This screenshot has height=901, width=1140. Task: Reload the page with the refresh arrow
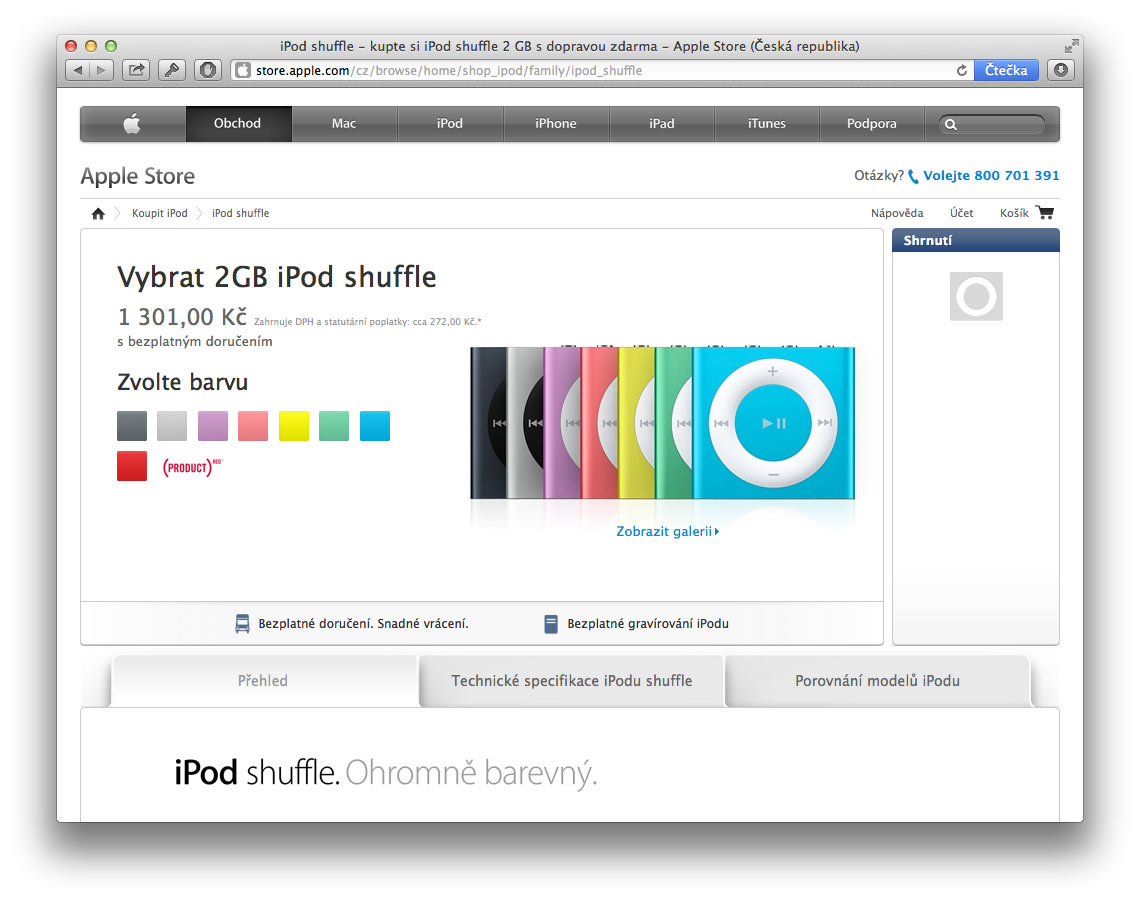click(962, 71)
